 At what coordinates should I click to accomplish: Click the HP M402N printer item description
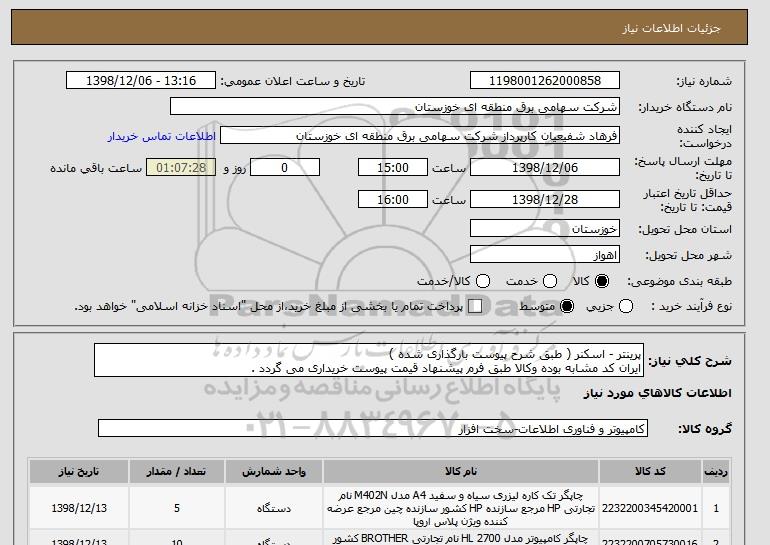pyautogui.click(x=461, y=508)
